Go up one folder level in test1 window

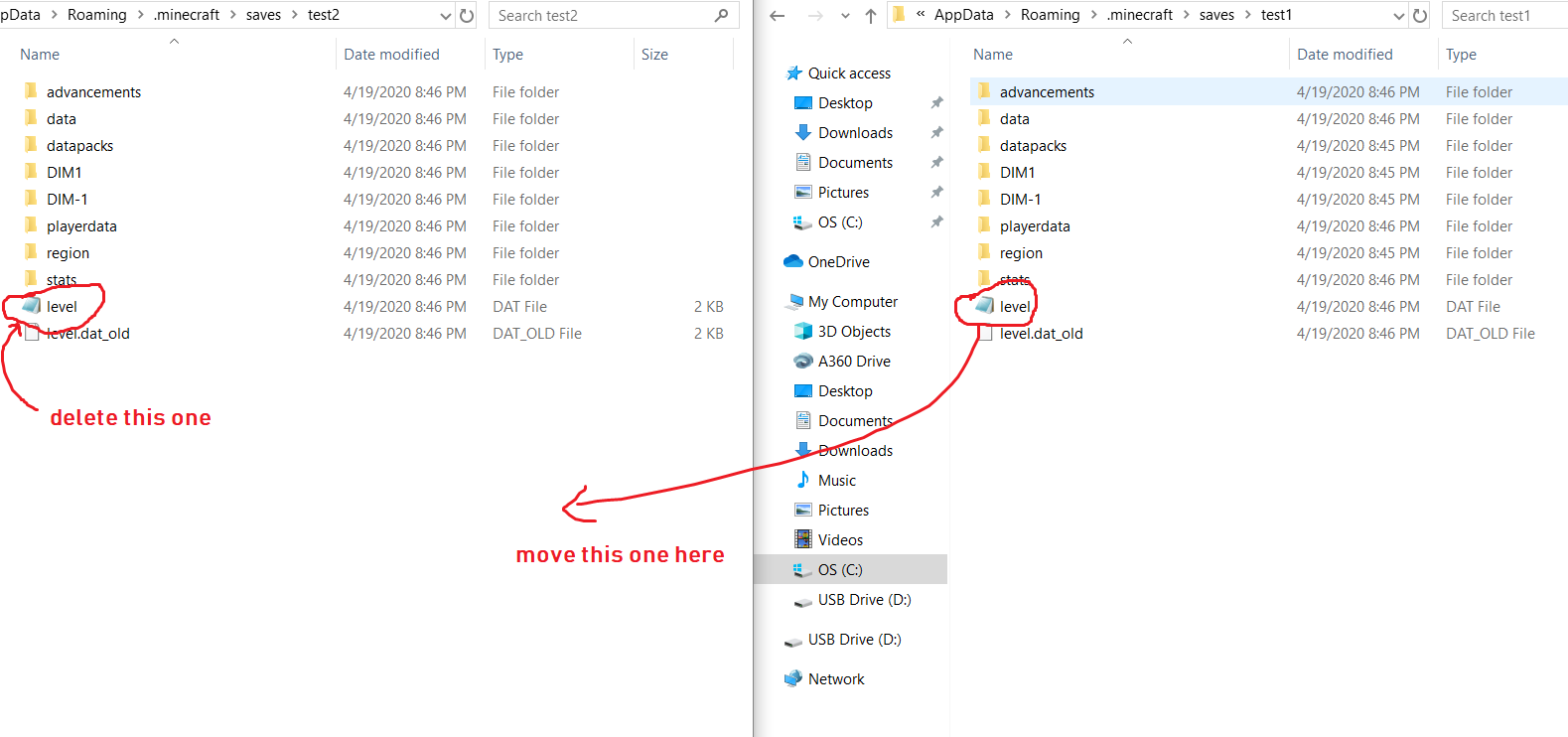tap(871, 15)
